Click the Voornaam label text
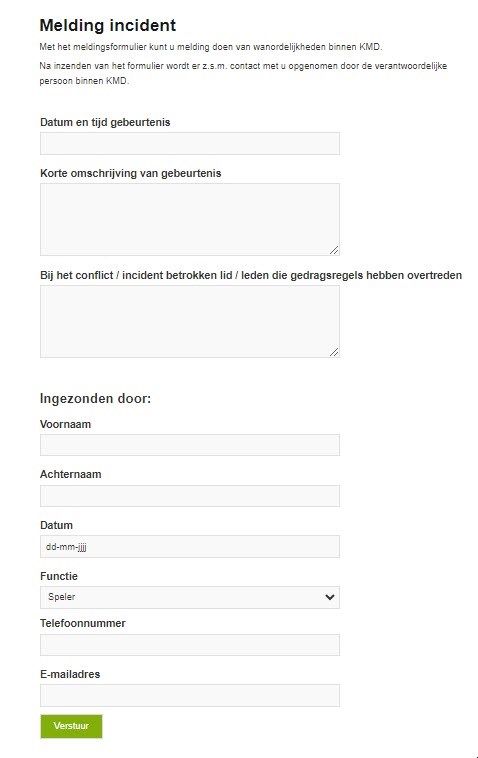This screenshot has width=478, height=758. (x=65, y=424)
